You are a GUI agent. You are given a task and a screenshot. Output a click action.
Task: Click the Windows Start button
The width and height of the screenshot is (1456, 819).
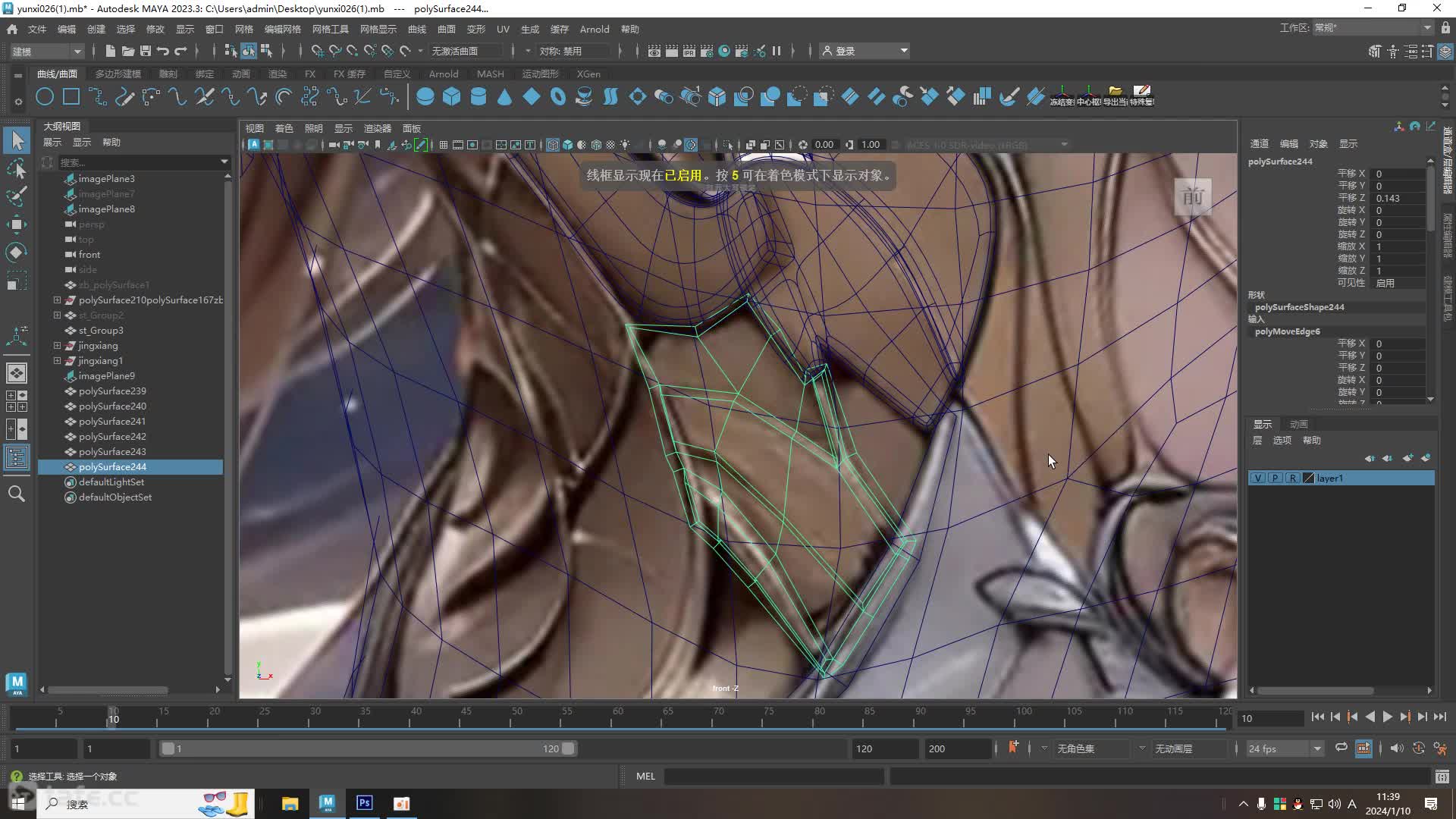pyautogui.click(x=18, y=803)
